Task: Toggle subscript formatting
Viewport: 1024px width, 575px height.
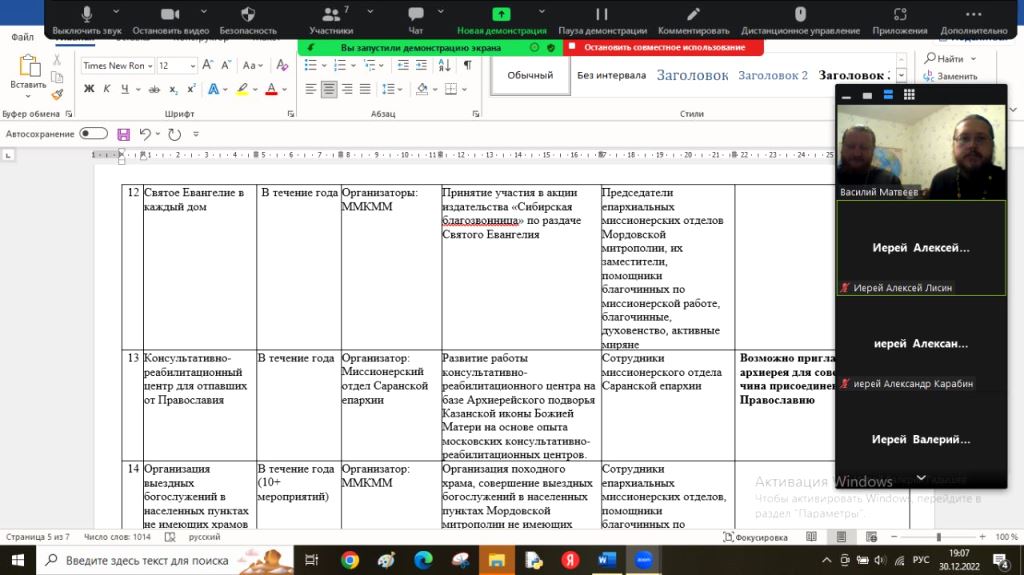Action: pos(173,89)
